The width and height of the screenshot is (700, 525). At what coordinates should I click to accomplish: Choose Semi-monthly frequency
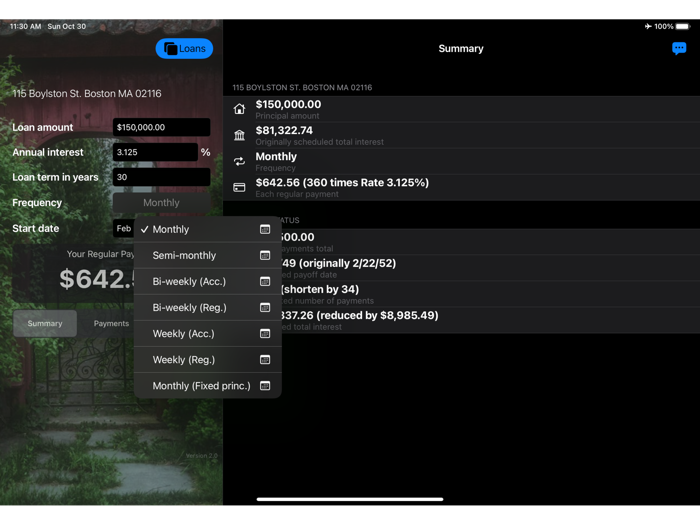pos(208,255)
